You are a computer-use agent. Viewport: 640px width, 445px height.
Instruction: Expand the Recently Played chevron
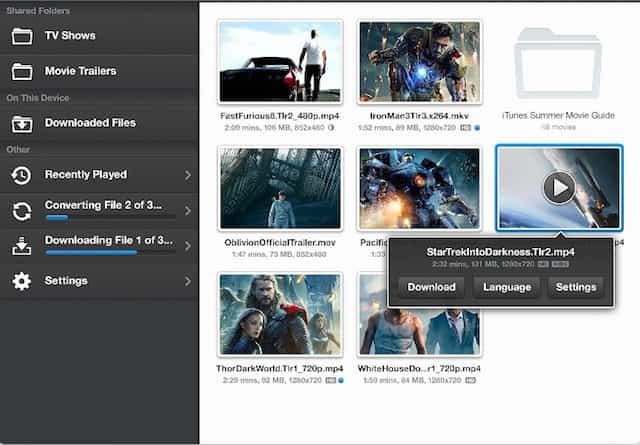coord(188,175)
